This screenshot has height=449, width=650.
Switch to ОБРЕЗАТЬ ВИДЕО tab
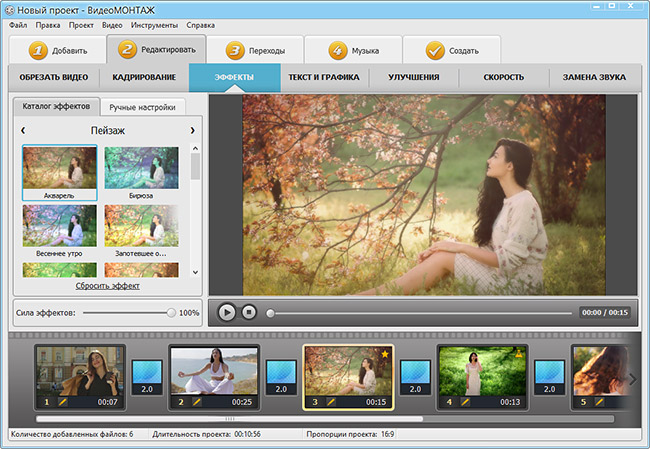point(54,78)
